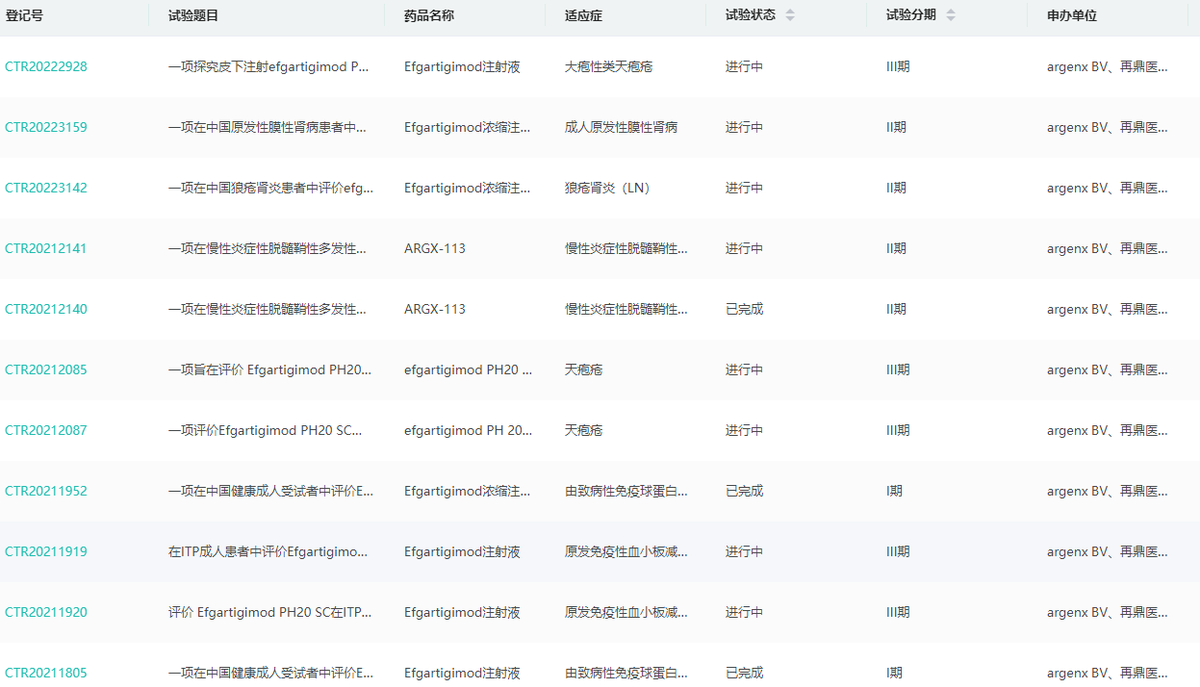Click ARGX-113 in the CTR20212140 row
The width and height of the screenshot is (1200, 687).
[435, 309]
